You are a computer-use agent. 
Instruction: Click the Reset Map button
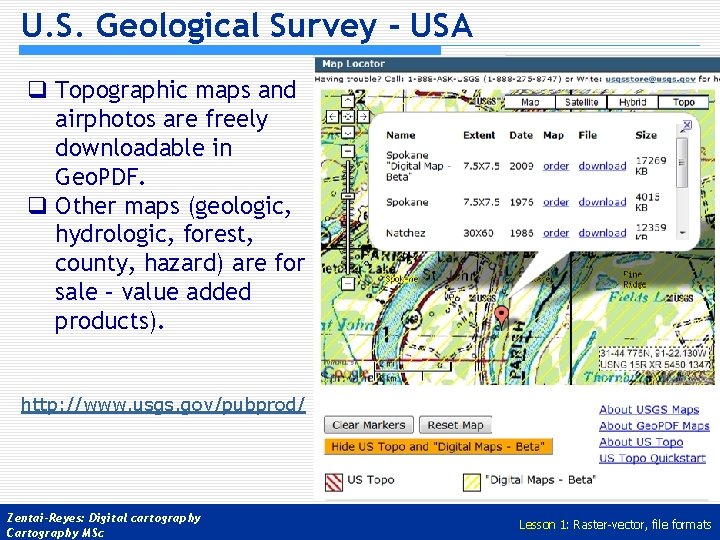click(455, 425)
